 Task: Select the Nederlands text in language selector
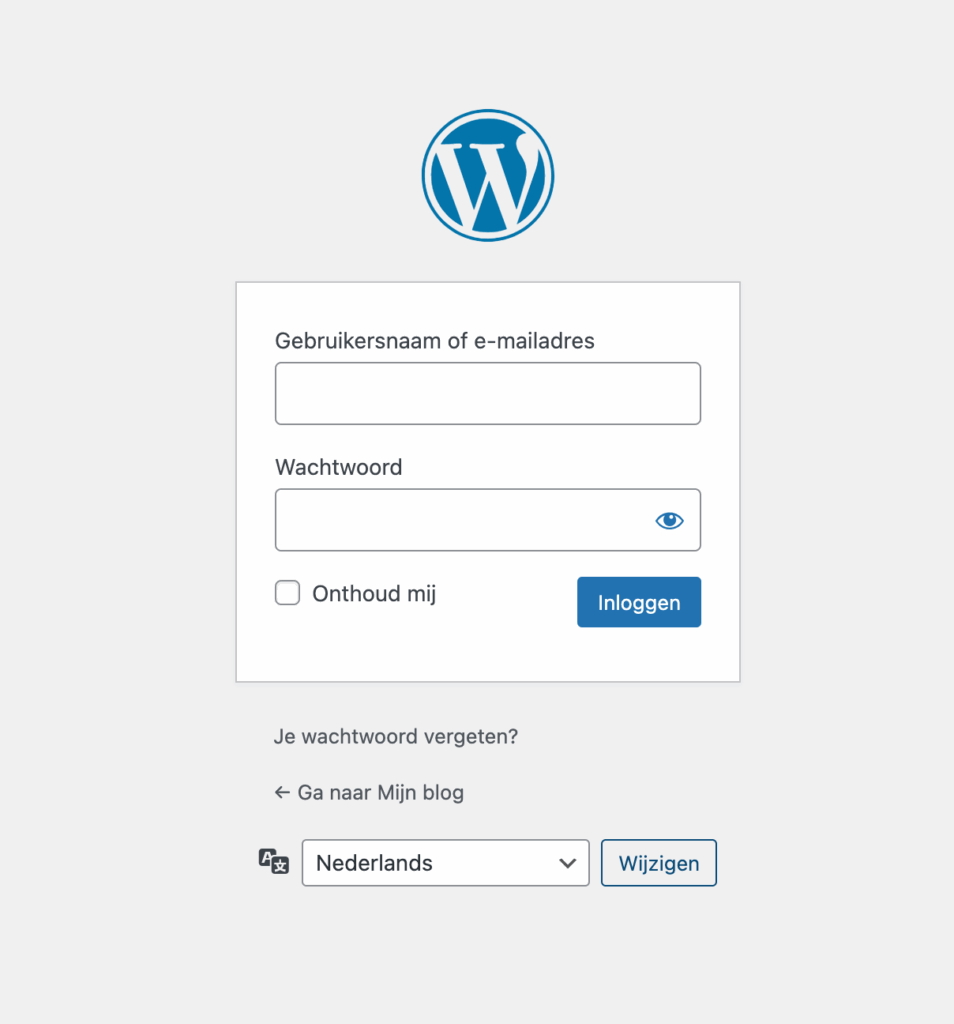[374, 863]
